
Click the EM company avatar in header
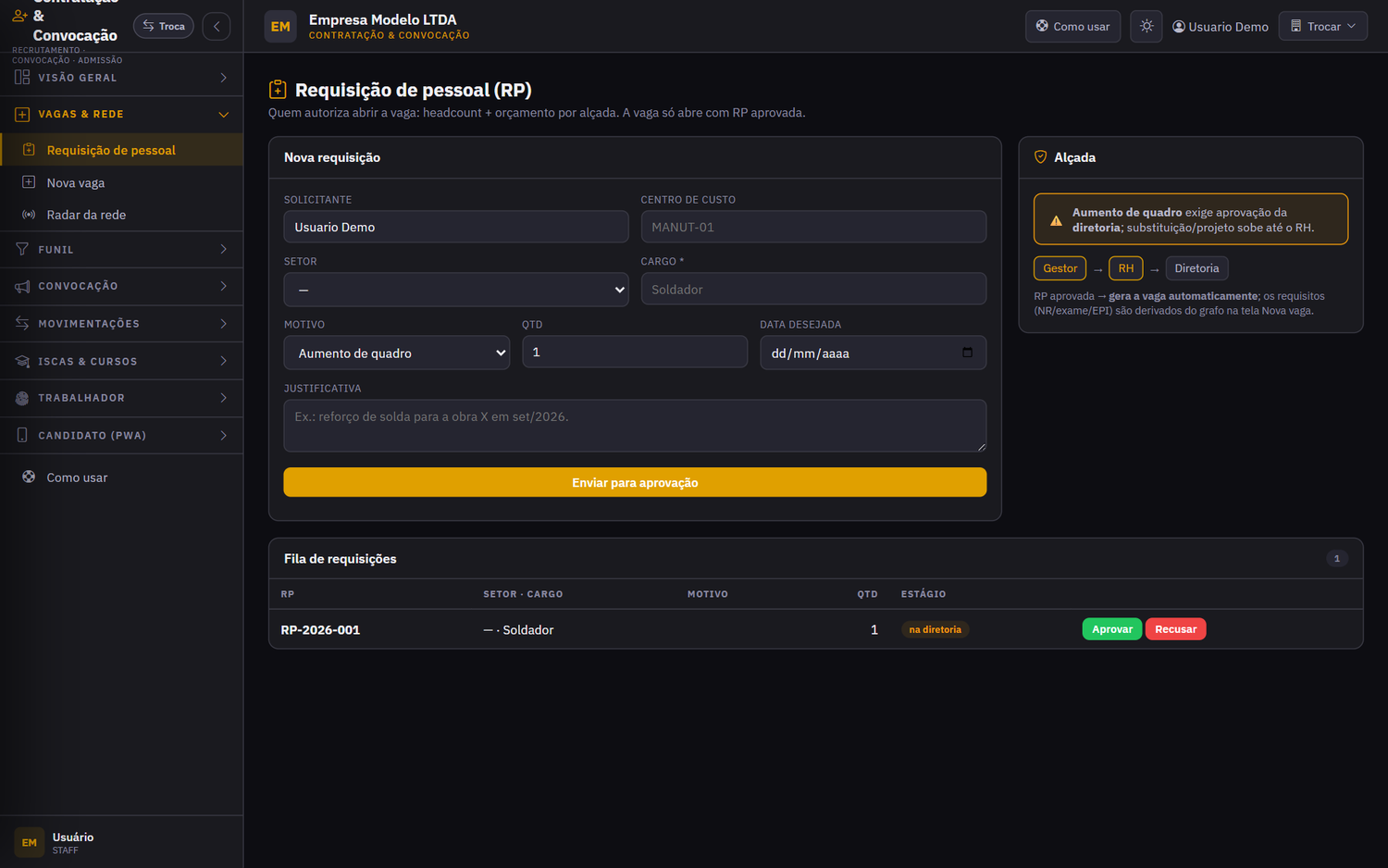(x=280, y=27)
